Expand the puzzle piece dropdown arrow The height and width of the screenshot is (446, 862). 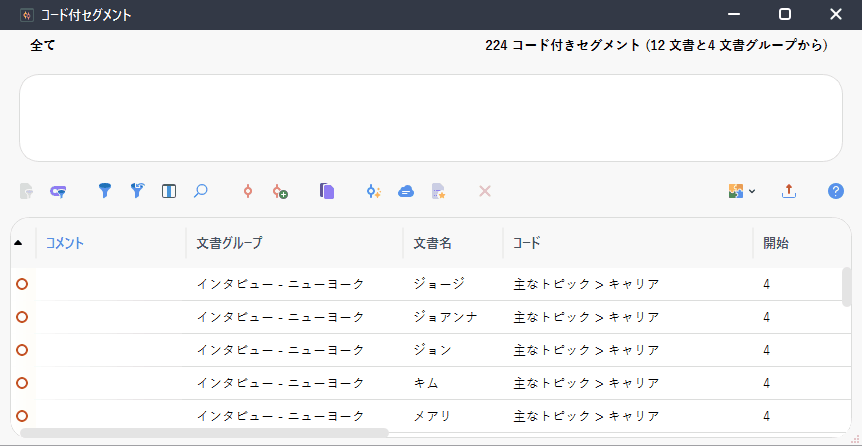(752, 191)
